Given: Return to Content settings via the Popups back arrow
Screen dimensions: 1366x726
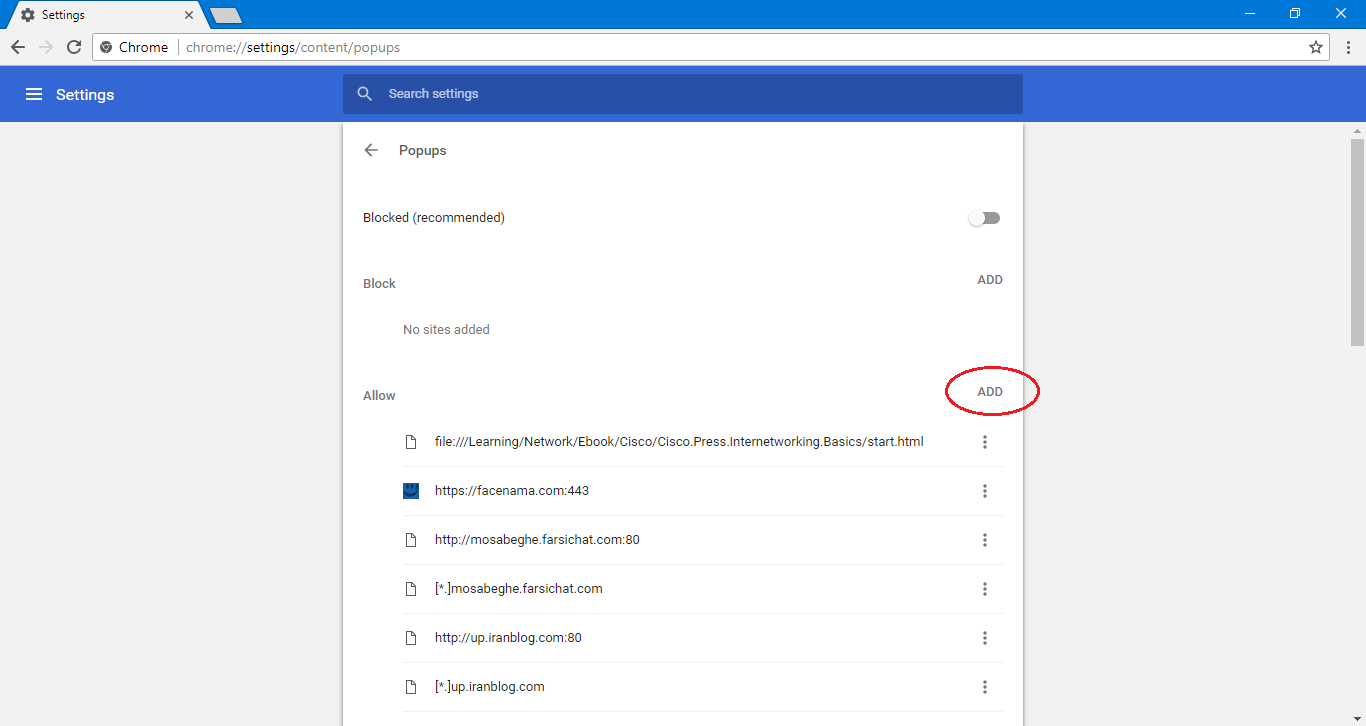Looking at the screenshot, I should (x=371, y=150).
